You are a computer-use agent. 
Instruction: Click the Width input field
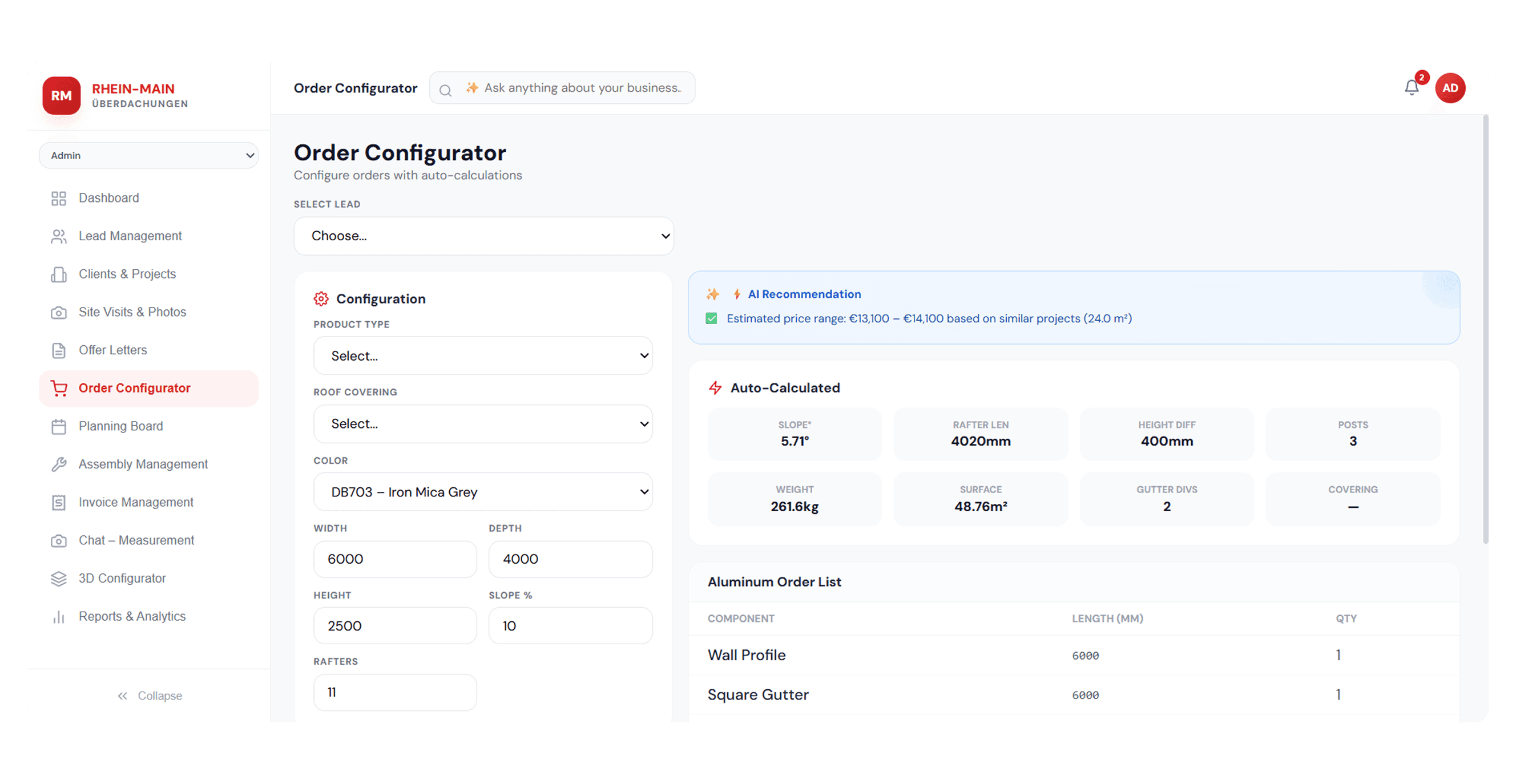(395, 559)
